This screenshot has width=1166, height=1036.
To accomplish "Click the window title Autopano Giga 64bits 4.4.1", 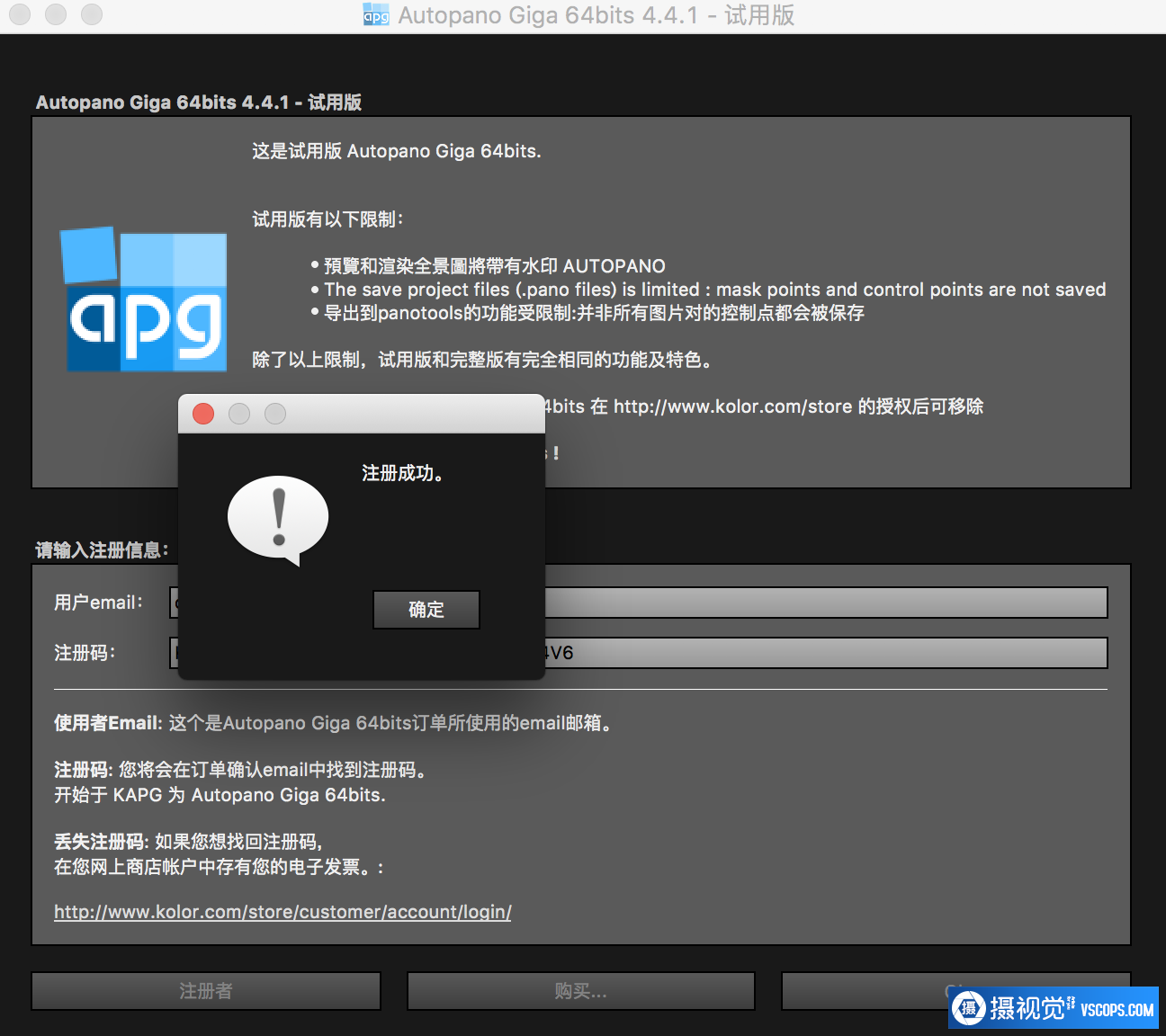I will coord(548,15).
